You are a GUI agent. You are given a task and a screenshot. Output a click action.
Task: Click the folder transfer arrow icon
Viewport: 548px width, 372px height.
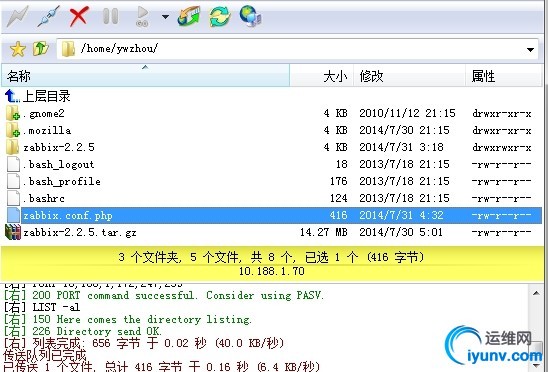click(x=189, y=16)
